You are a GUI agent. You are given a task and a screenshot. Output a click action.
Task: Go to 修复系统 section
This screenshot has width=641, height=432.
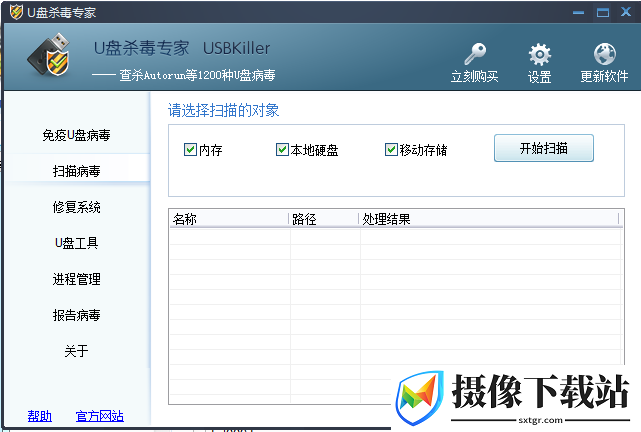[76, 207]
